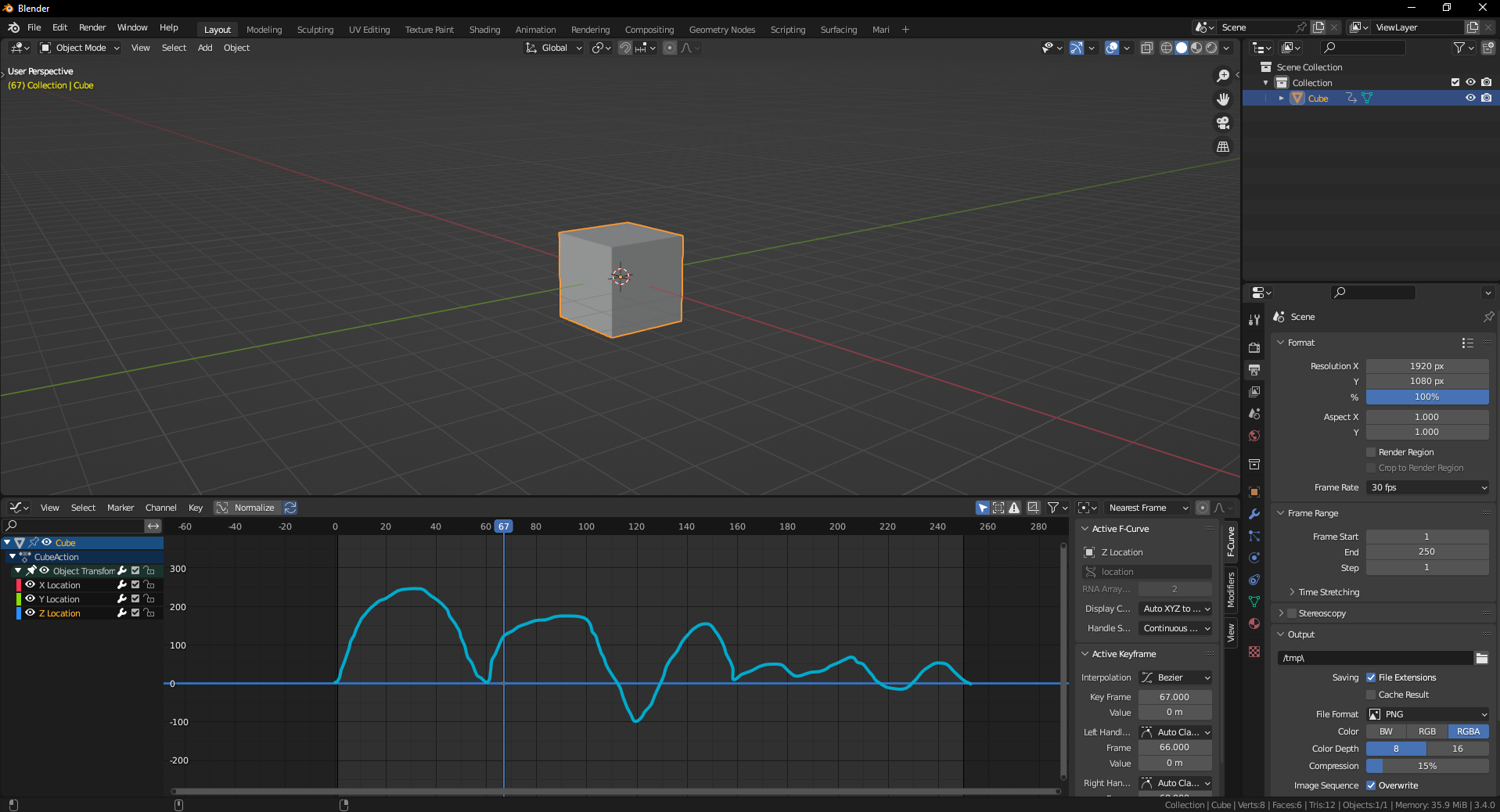
Task: Open the Material properties tab icon
Action: click(x=1254, y=623)
